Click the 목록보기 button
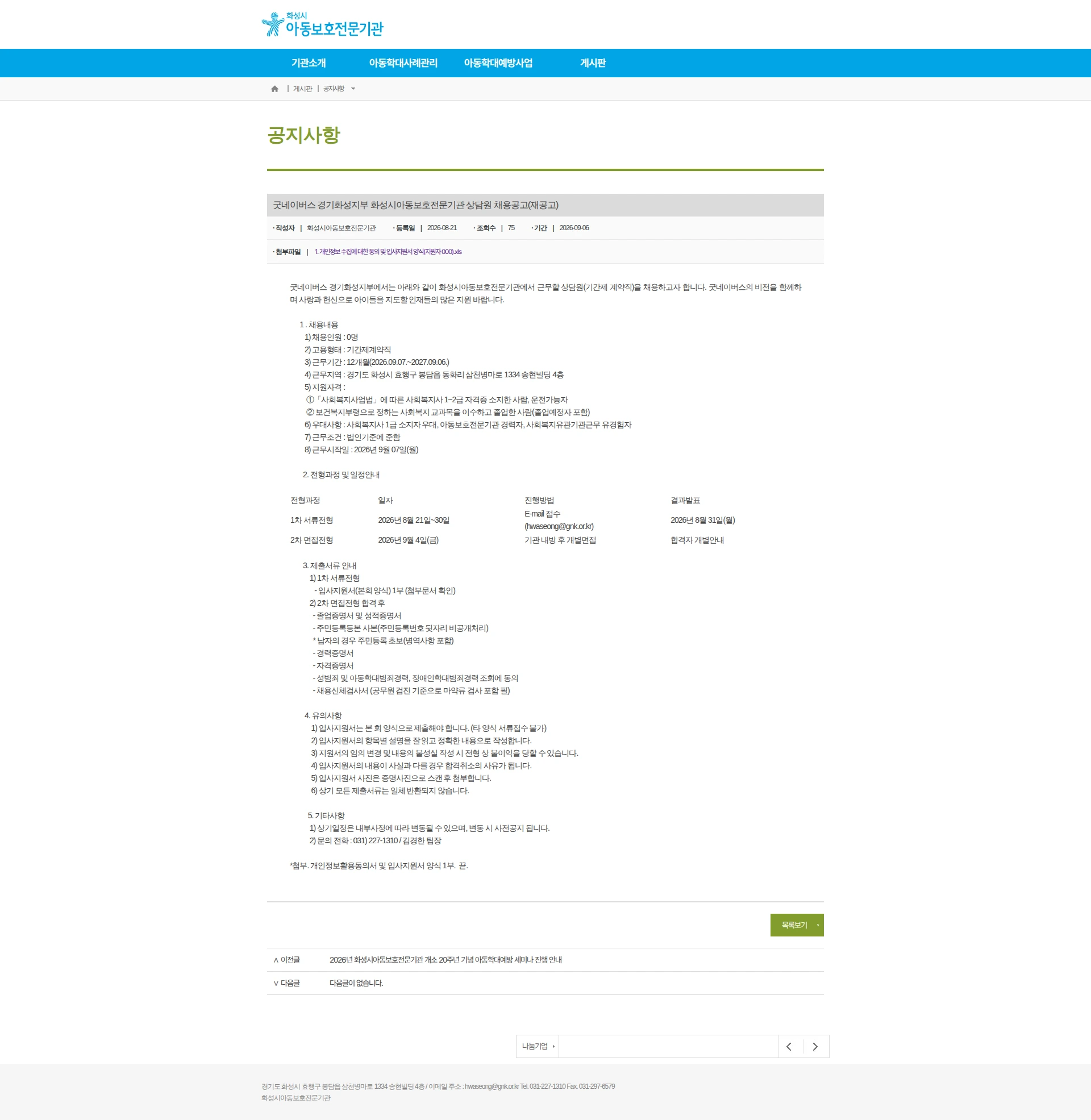The image size is (1091, 1120). click(x=797, y=925)
